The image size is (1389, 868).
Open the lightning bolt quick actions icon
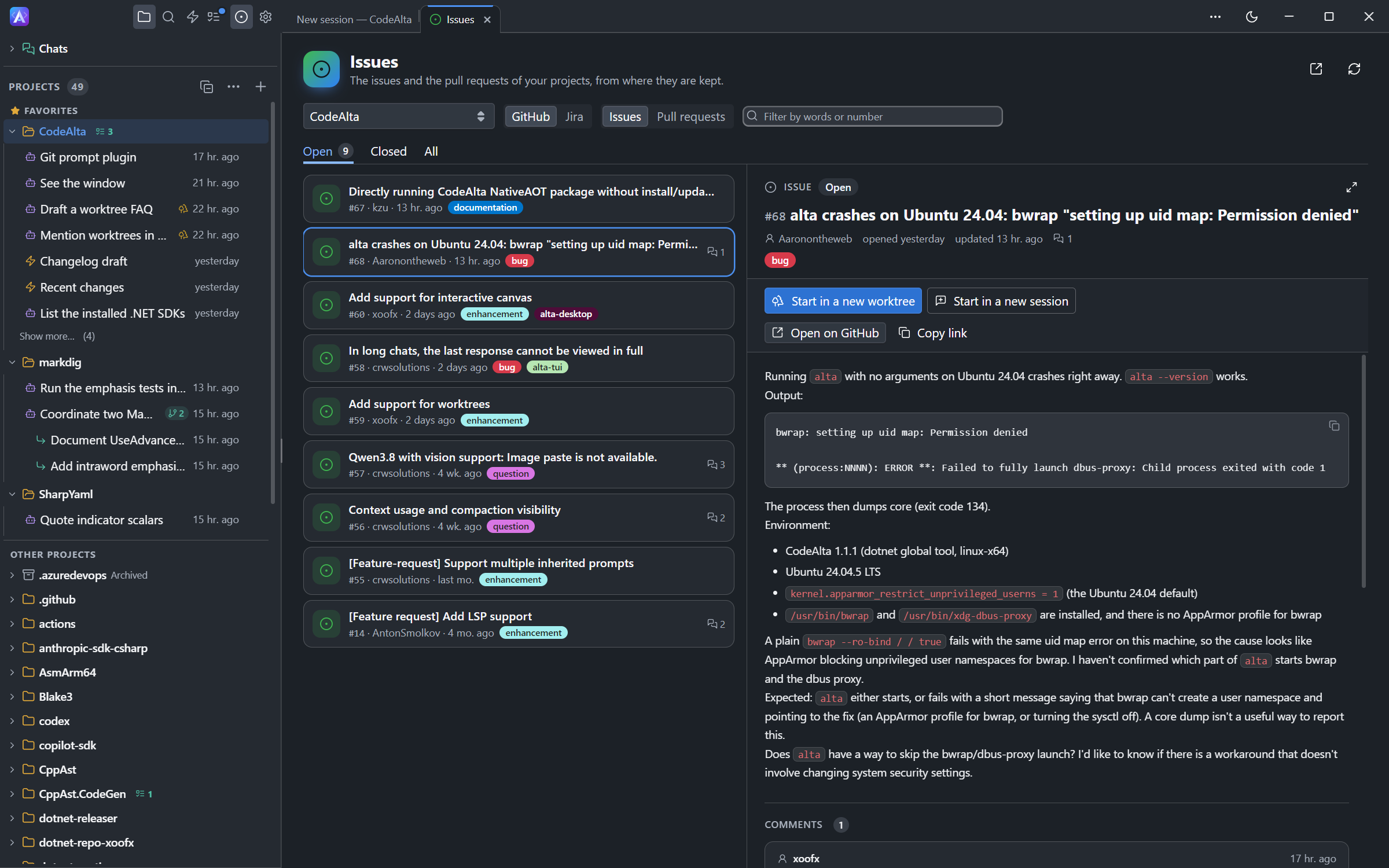(192, 17)
